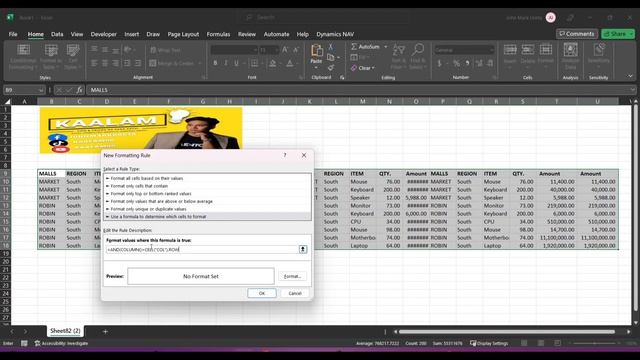The image size is (640, 360).
Task: Switch to the Page Layout tab
Action: tap(183, 34)
